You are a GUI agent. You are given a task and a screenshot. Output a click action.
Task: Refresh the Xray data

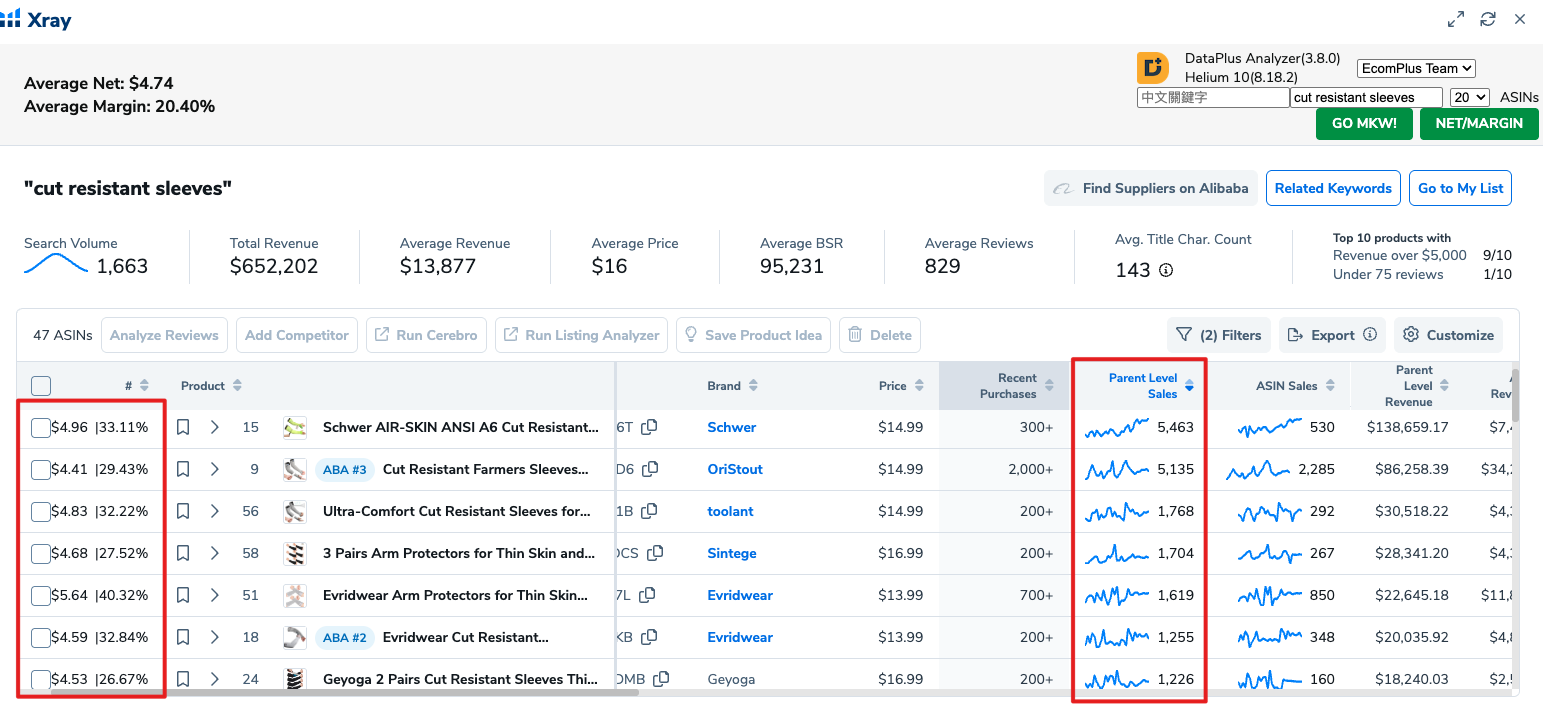1488,19
